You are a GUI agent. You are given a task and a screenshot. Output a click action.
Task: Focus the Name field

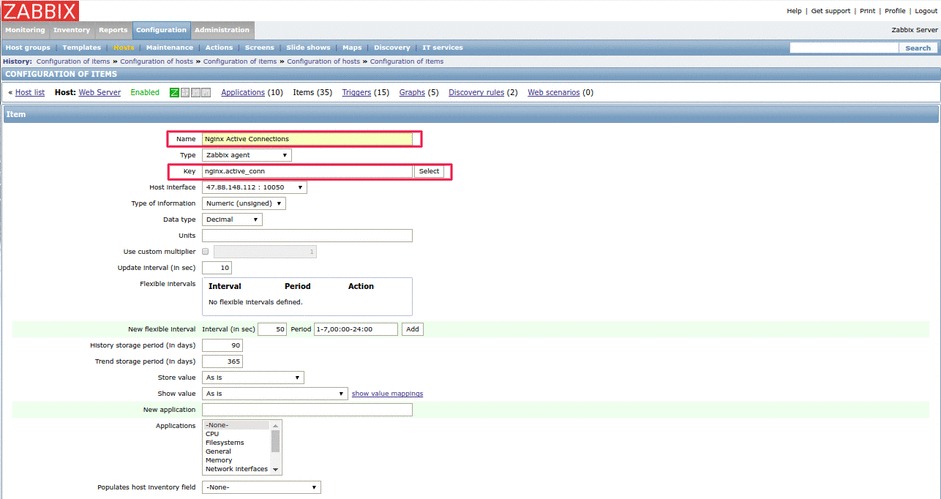click(x=307, y=139)
